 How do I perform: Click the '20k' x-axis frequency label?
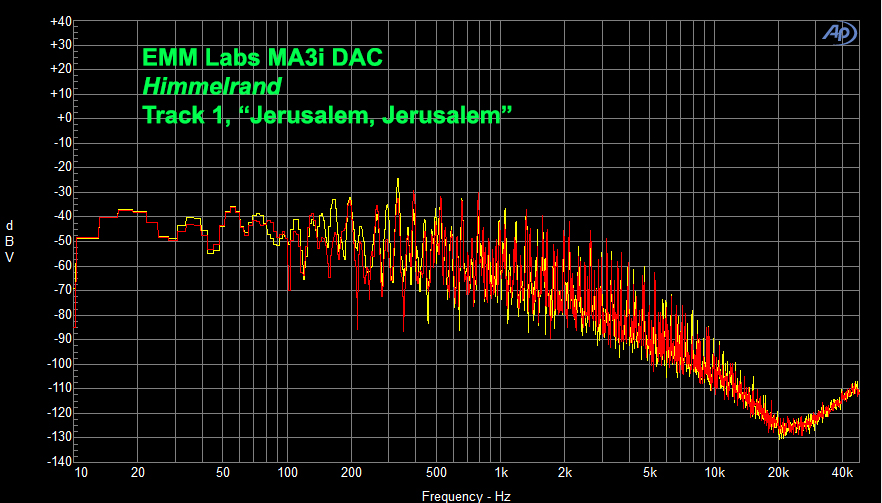click(778, 473)
